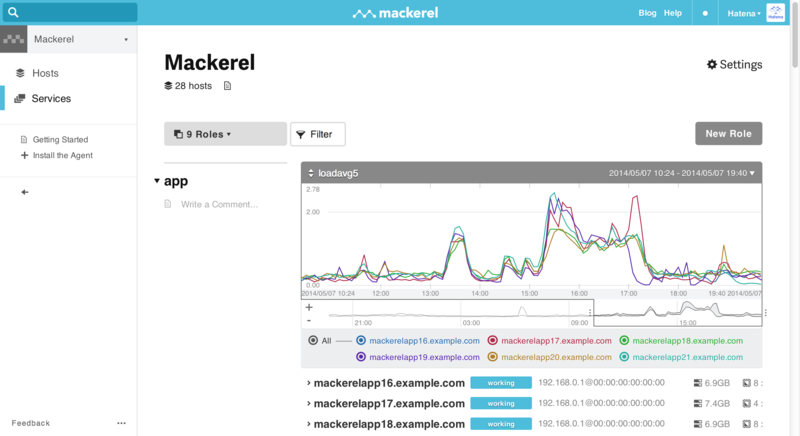Click CPU icon in mackerelapp16 row
This screenshot has height=436, width=800.
(746, 382)
